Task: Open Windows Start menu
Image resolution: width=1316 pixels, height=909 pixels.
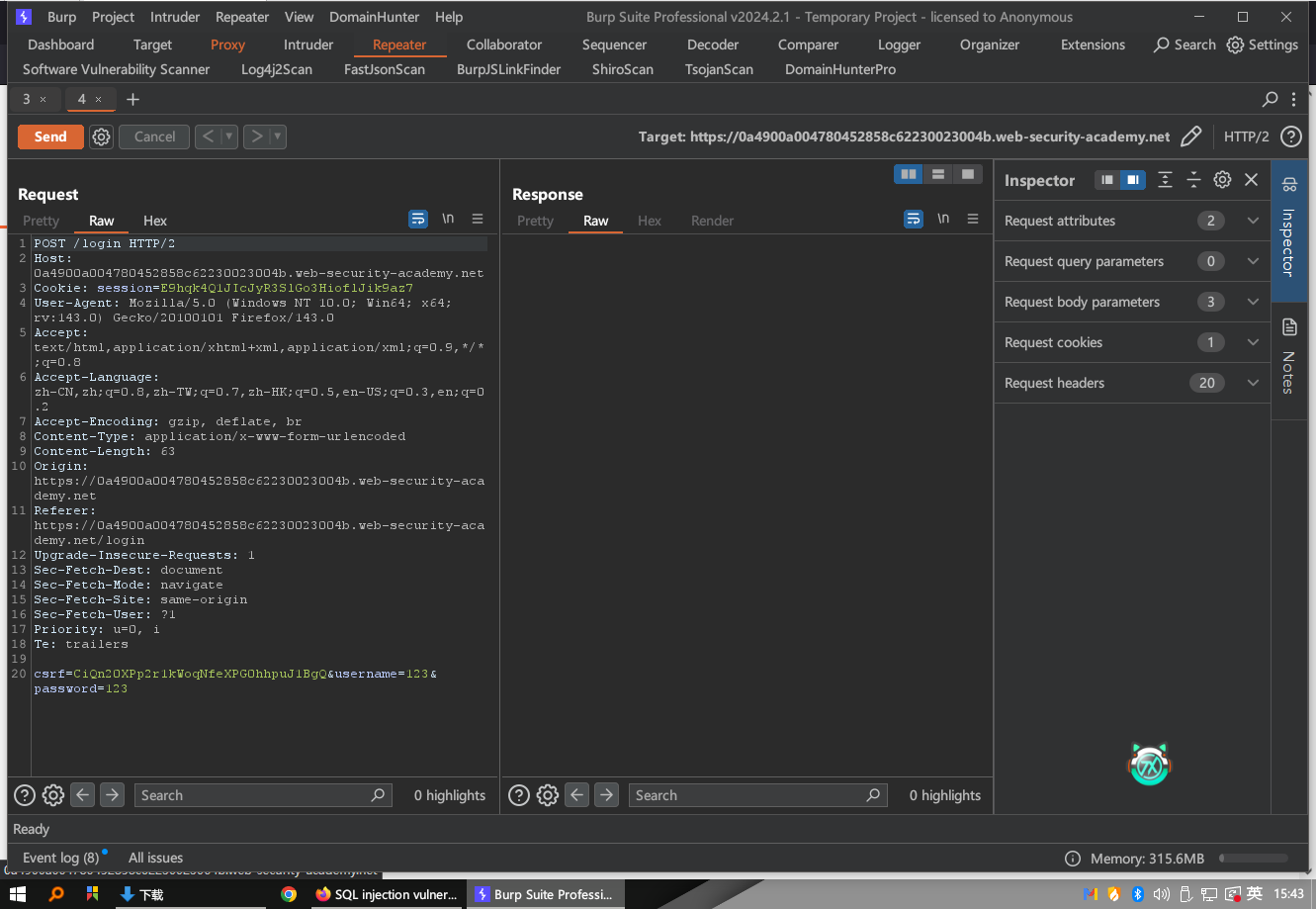Action: click(18, 893)
